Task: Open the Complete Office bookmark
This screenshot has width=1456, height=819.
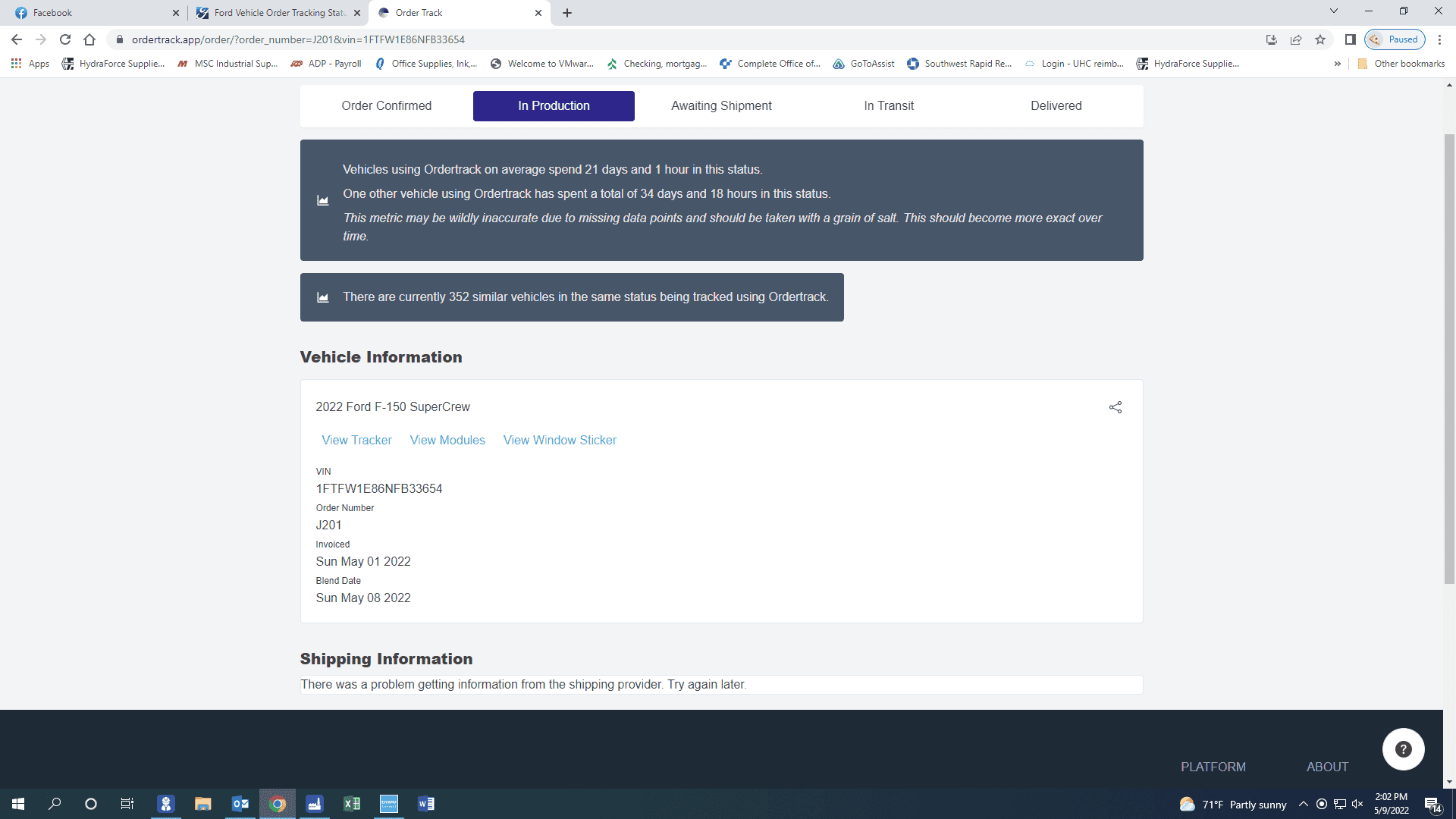Action: point(770,64)
